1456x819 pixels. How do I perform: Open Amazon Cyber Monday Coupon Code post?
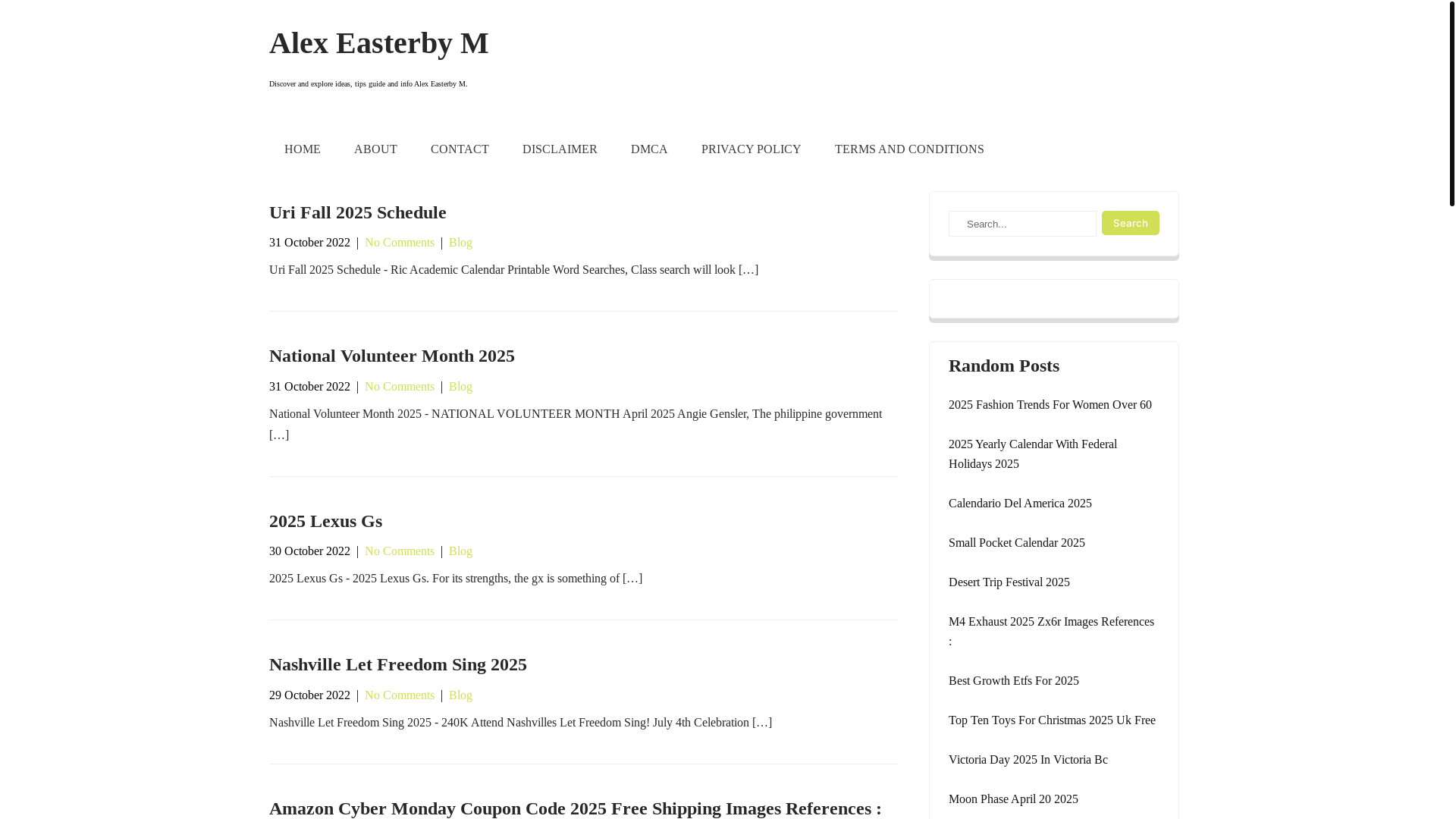click(x=575, y=808)
